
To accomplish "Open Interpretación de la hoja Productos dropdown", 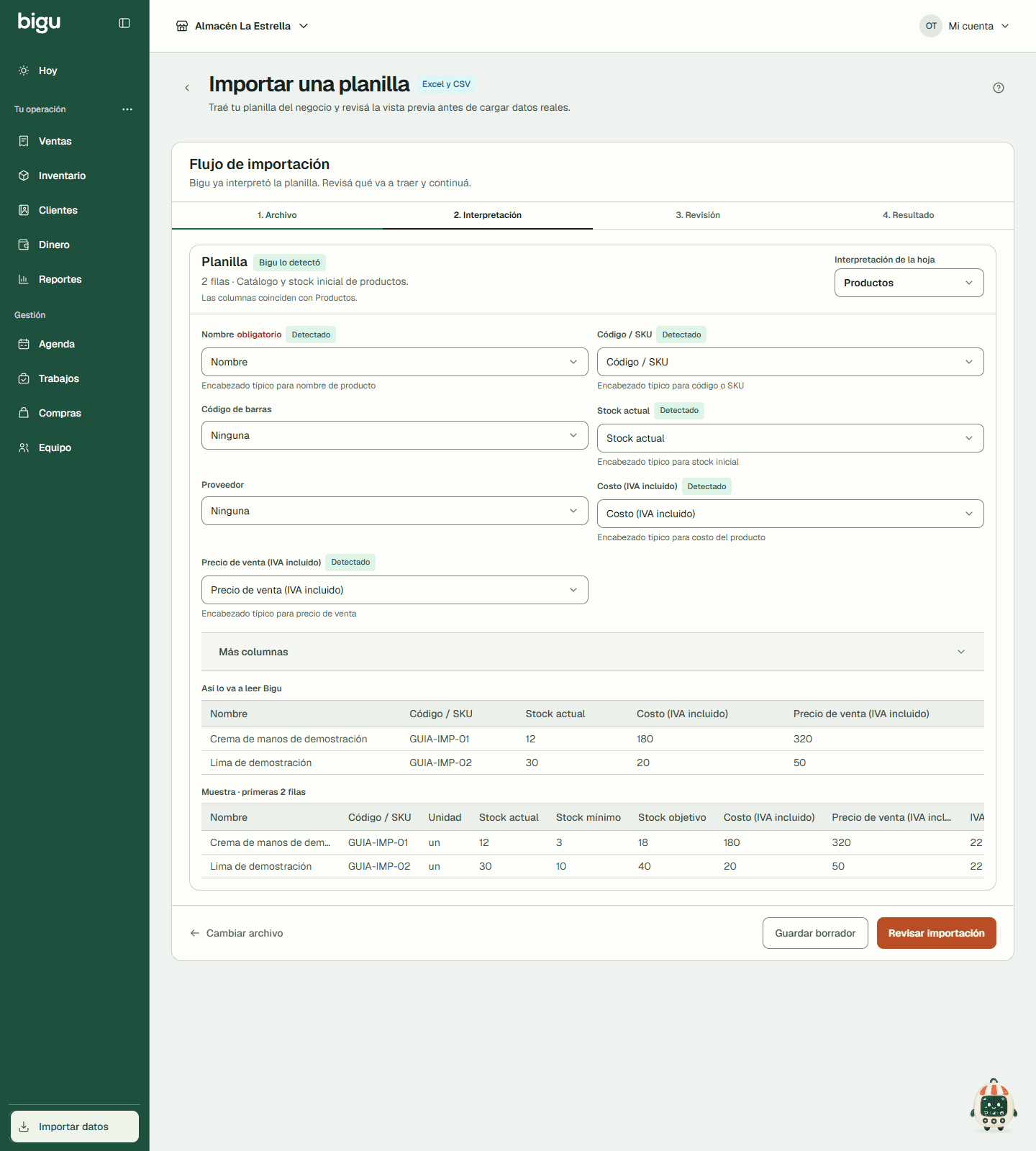I will [909, 283].
